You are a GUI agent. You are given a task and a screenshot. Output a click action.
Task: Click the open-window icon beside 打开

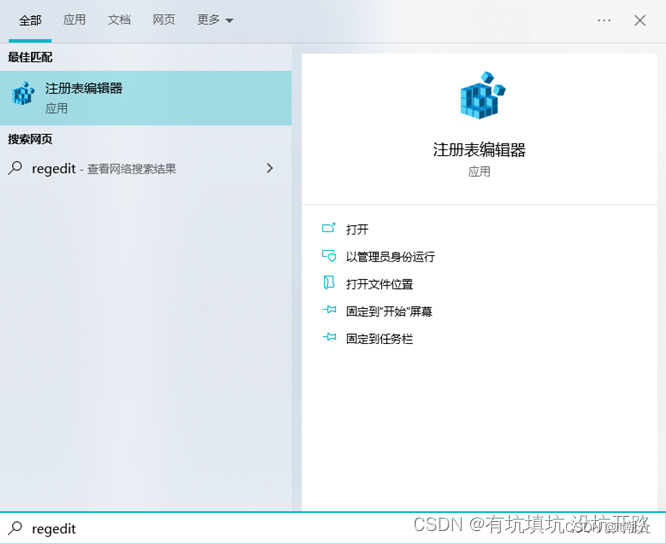tap(329, 228)
